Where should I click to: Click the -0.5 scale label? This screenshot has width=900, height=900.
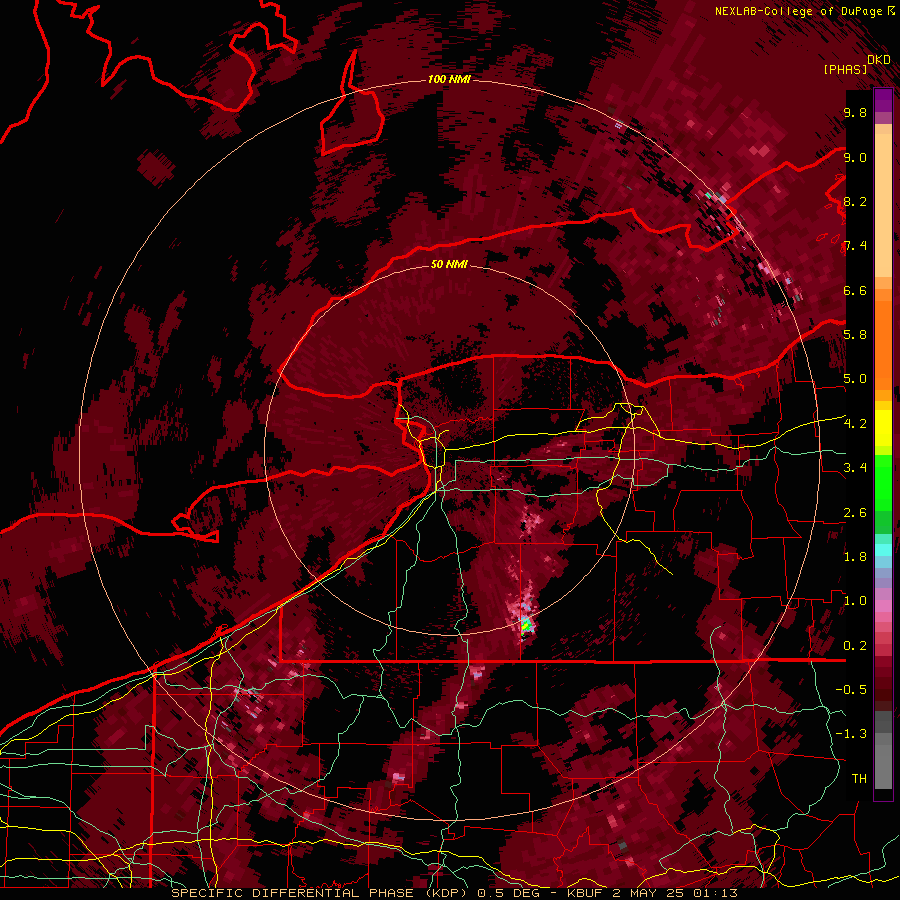tap(851, 690)
